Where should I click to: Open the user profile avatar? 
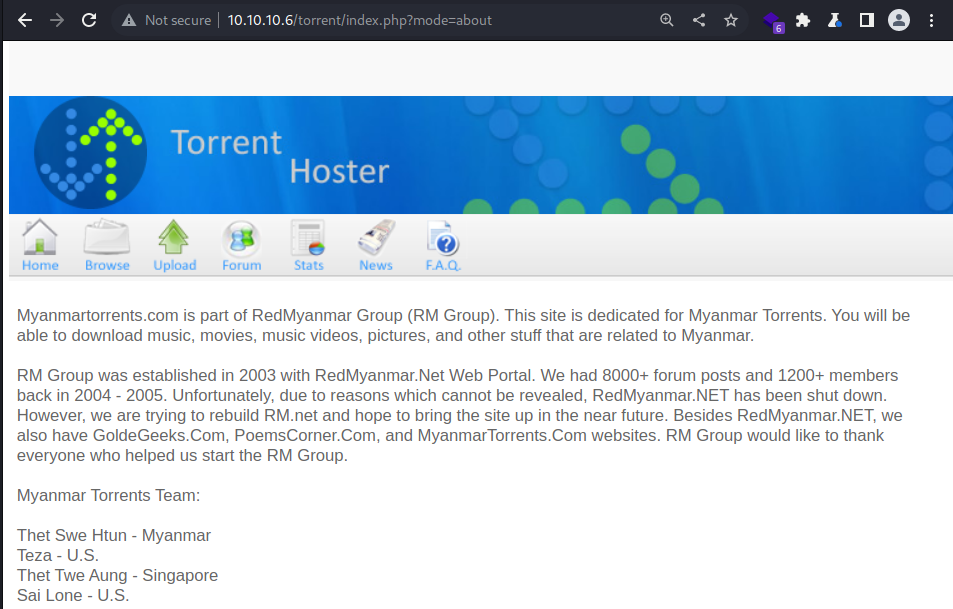899,20
